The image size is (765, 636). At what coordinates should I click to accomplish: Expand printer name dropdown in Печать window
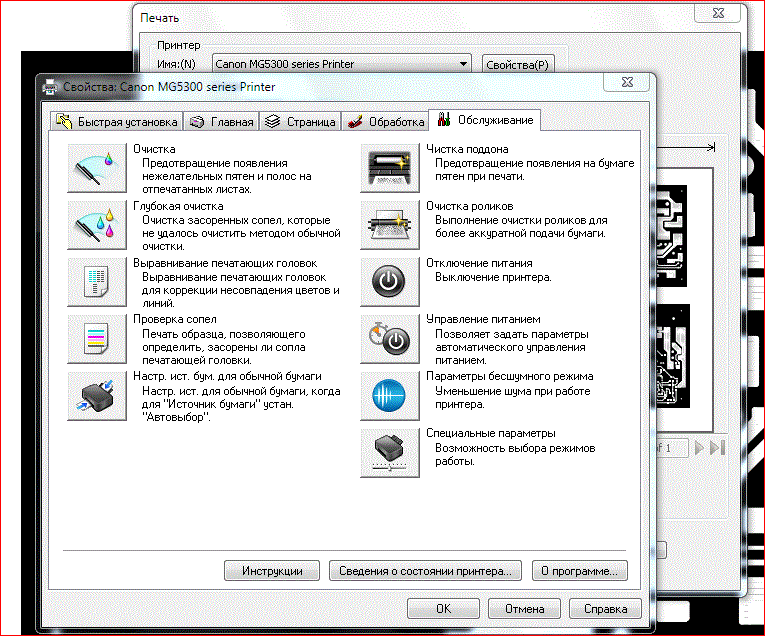pyautogui.click(x=463, y=63)
